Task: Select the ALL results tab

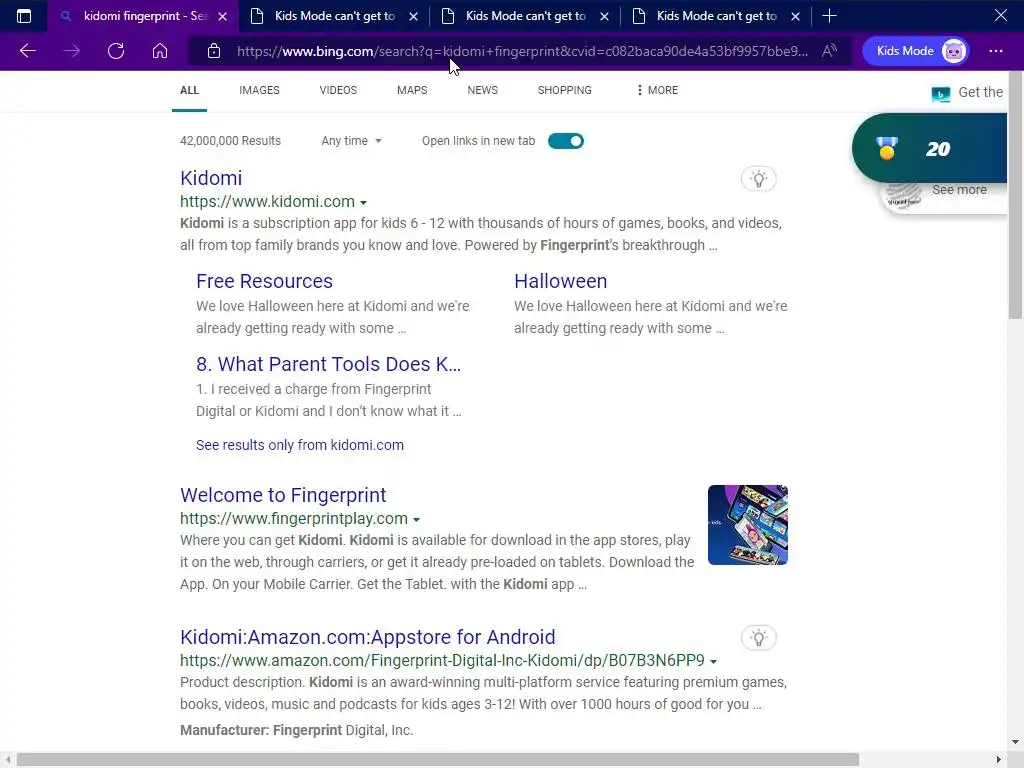Action: tap(189, 90)
